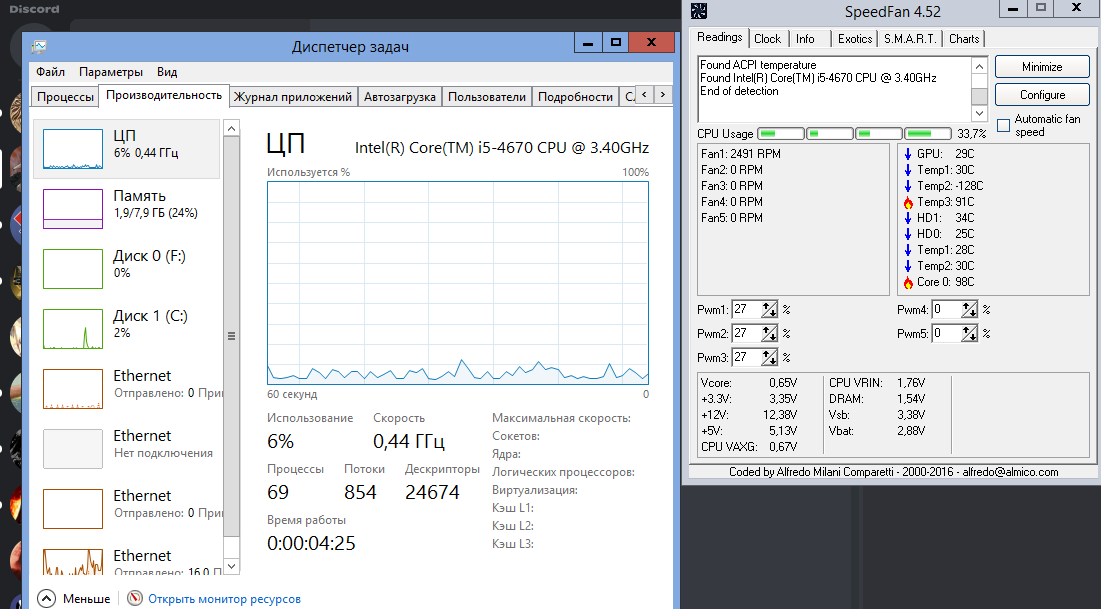Image resolution: width=1101 pixels, height=609 pixels.
Task: Click the Pwm1 value input field
Action: click(746, 309)
